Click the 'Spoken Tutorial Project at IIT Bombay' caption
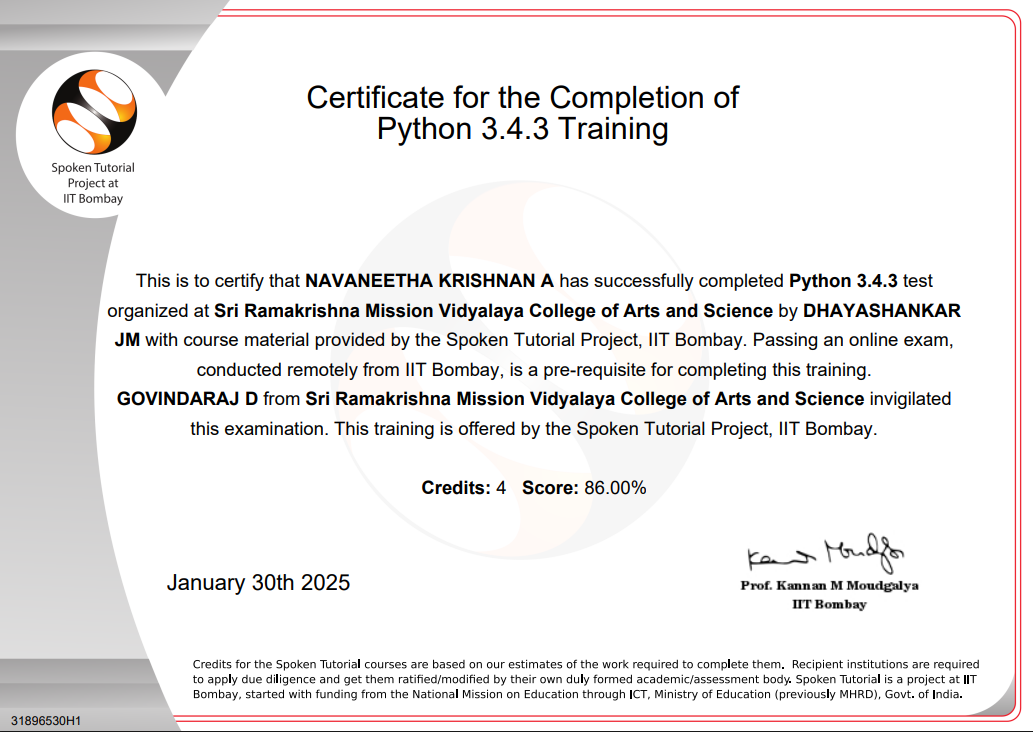 (x=93, y=183)
